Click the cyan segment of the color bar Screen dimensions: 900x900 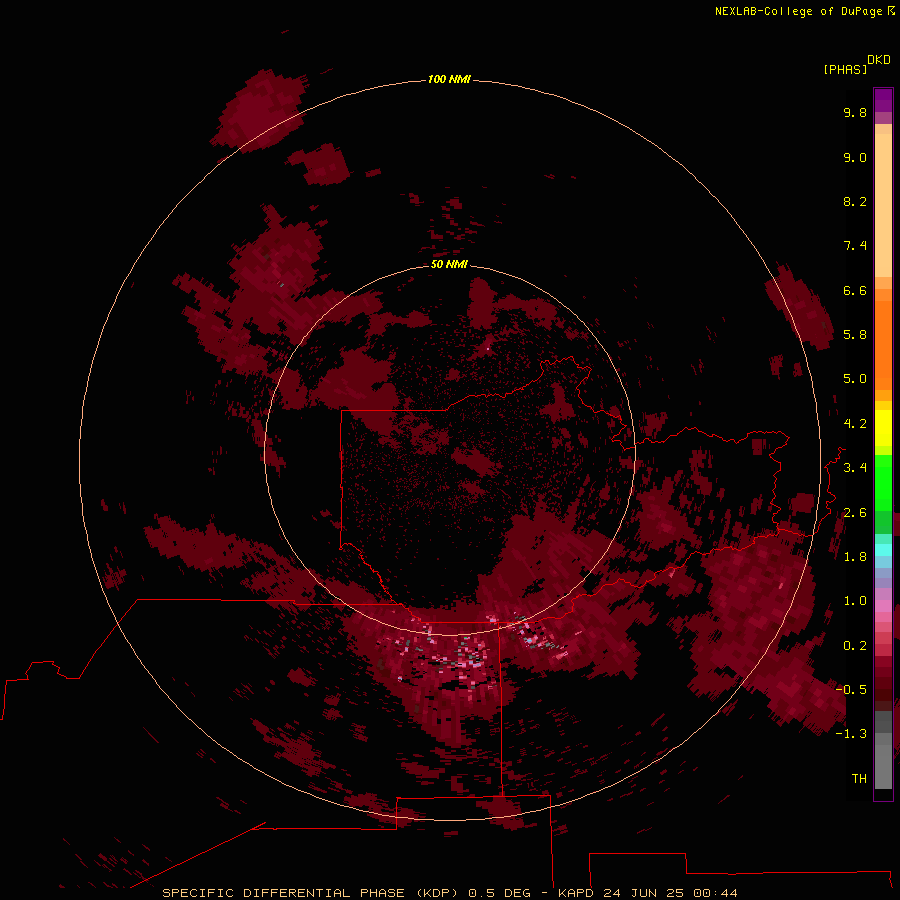point(883,550)
